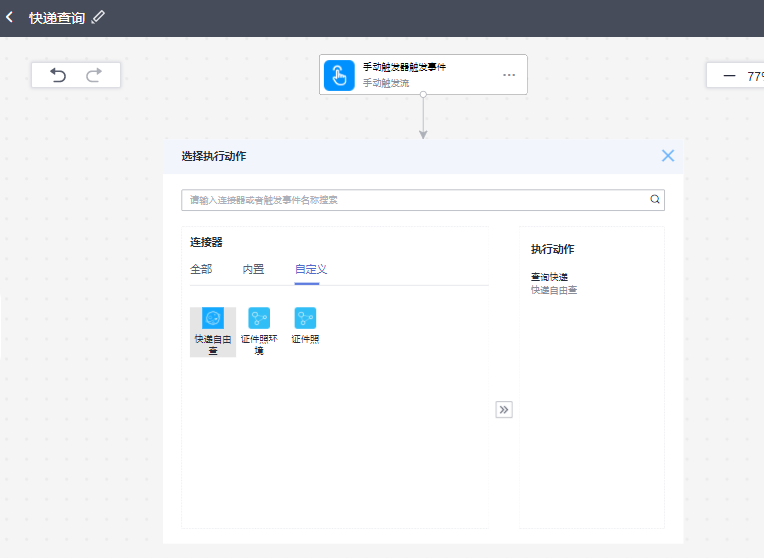764x558 pixels.
Task: Click the zoom percentage value
Action: (x=755, y=77)
